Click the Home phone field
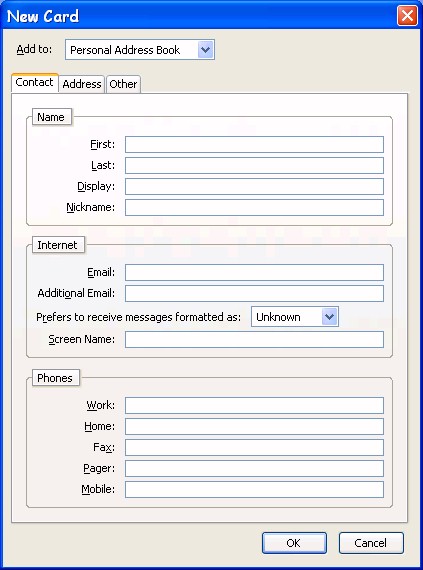This screenshot has height=570, width=423. point(254,426)
